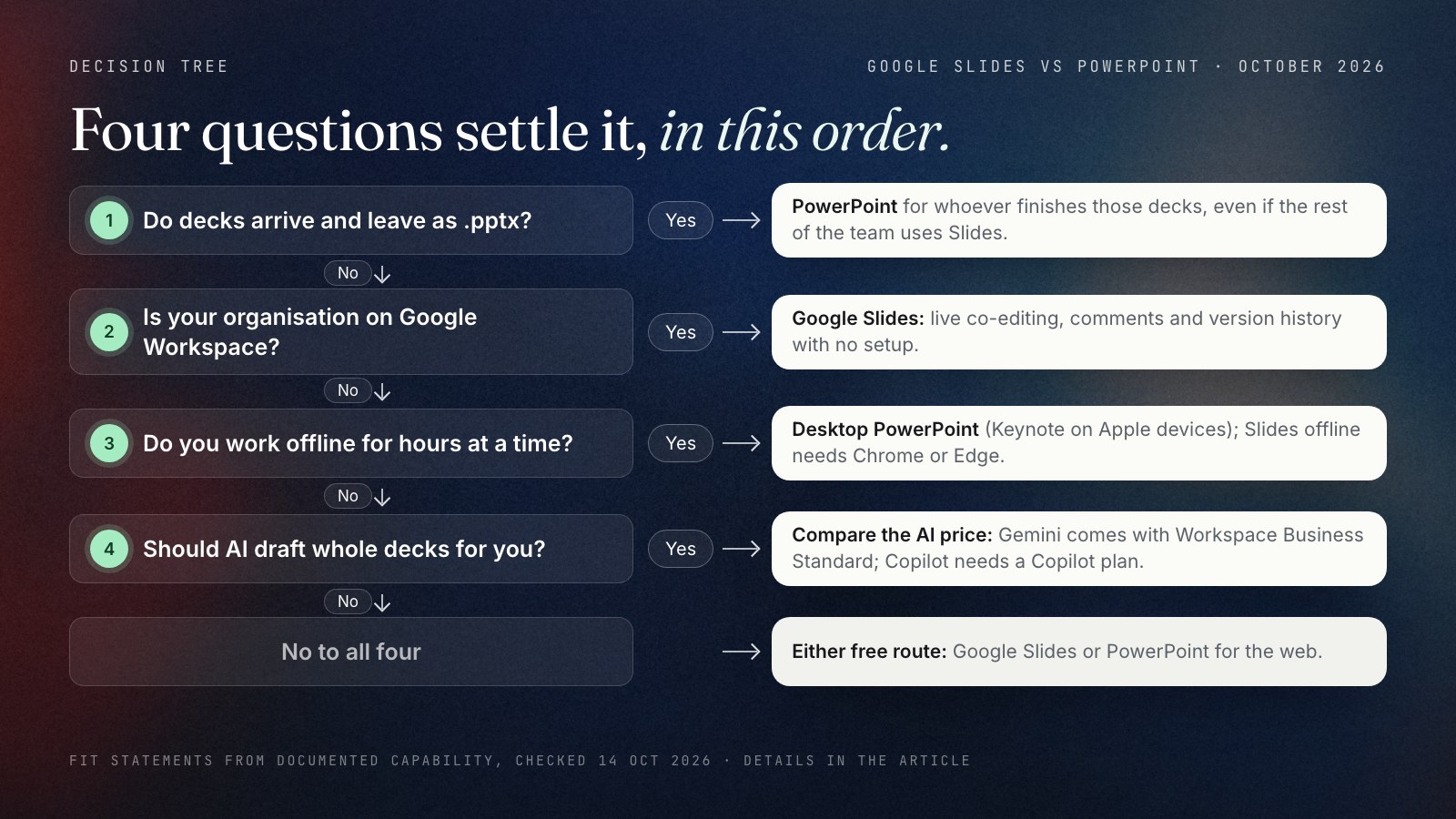Viewport: 1456px width, 819px height.
Task: Click the right arrow beside the Either free route answer
Action: tap(742, 652)
